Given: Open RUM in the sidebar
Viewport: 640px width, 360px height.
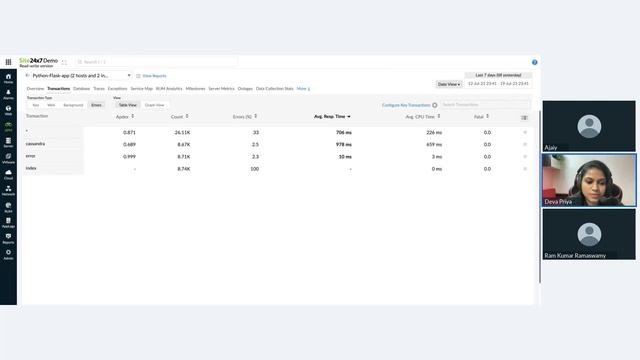Looking at the screenshot, I should [x=8, y=207].
